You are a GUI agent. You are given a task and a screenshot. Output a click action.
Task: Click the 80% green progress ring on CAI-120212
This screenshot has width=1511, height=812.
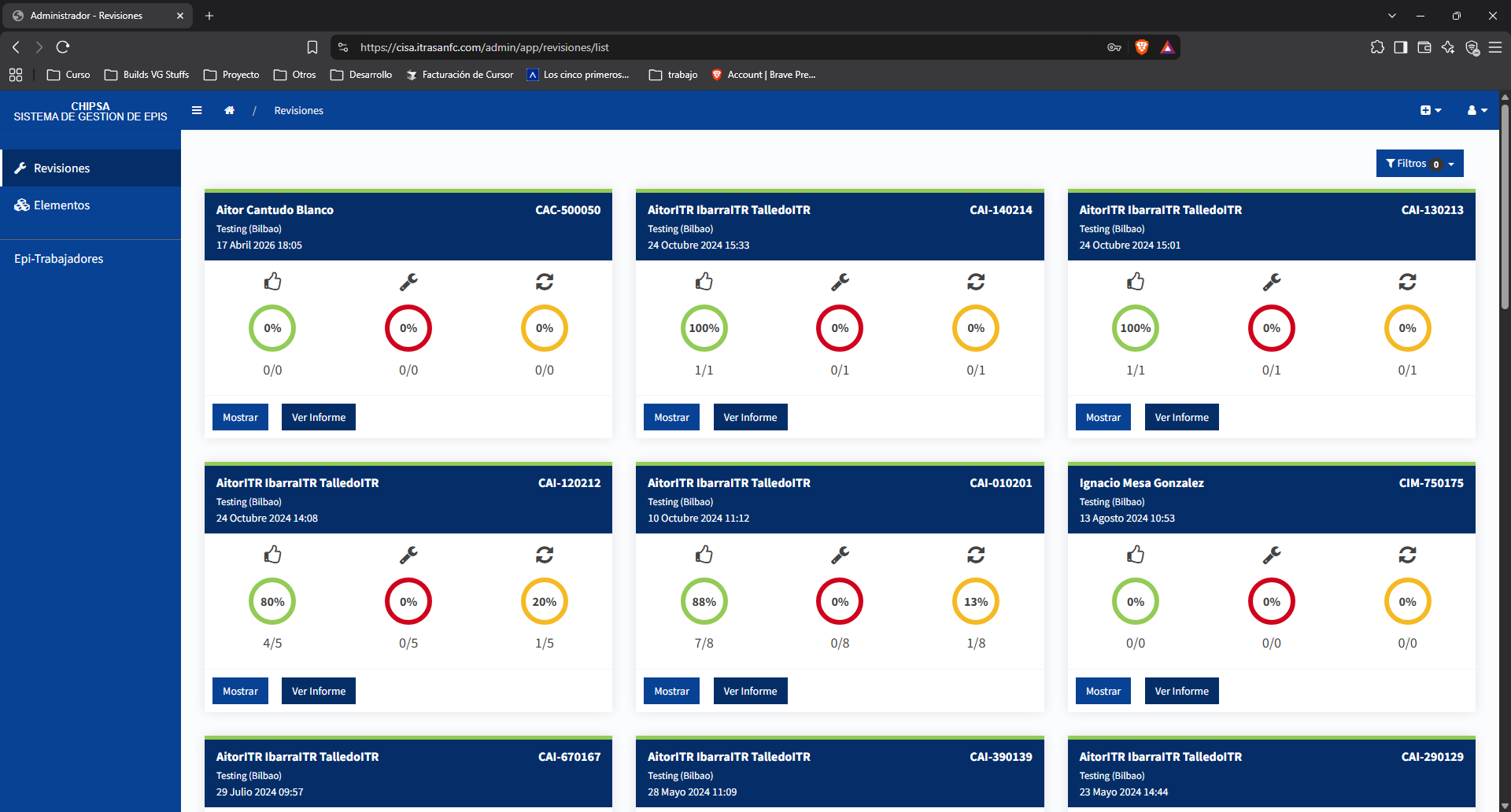pos(272,602)
